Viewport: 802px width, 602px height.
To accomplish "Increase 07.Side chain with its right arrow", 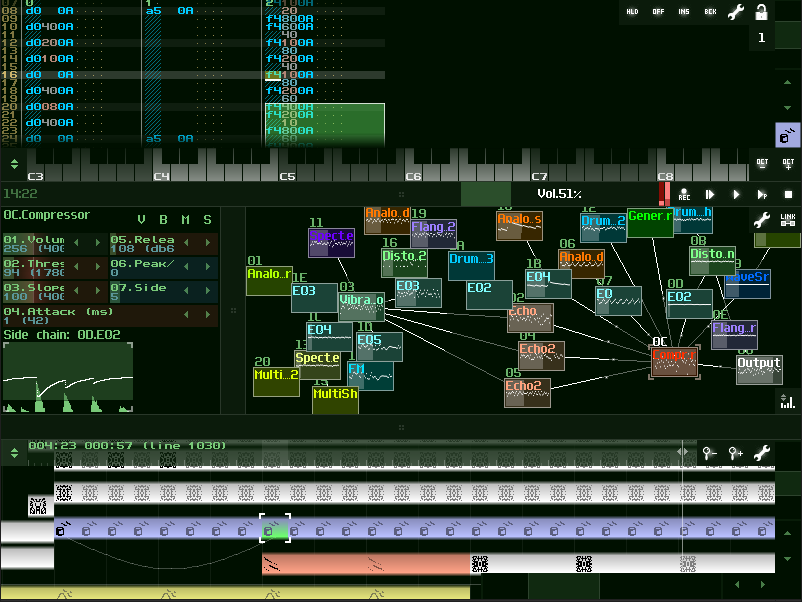I will (208, 291).
